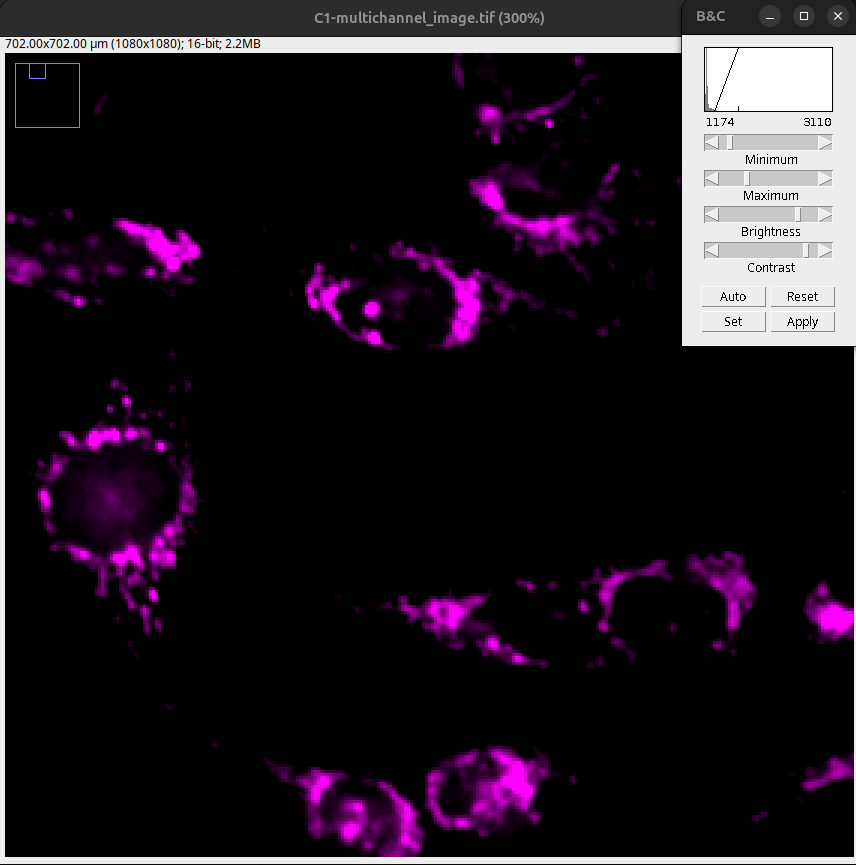Click the Minimum slider thumb

tap(730, 143)
